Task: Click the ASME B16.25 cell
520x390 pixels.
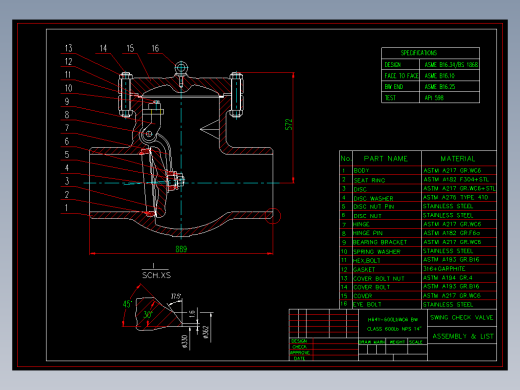Action: tap(440, 87)
